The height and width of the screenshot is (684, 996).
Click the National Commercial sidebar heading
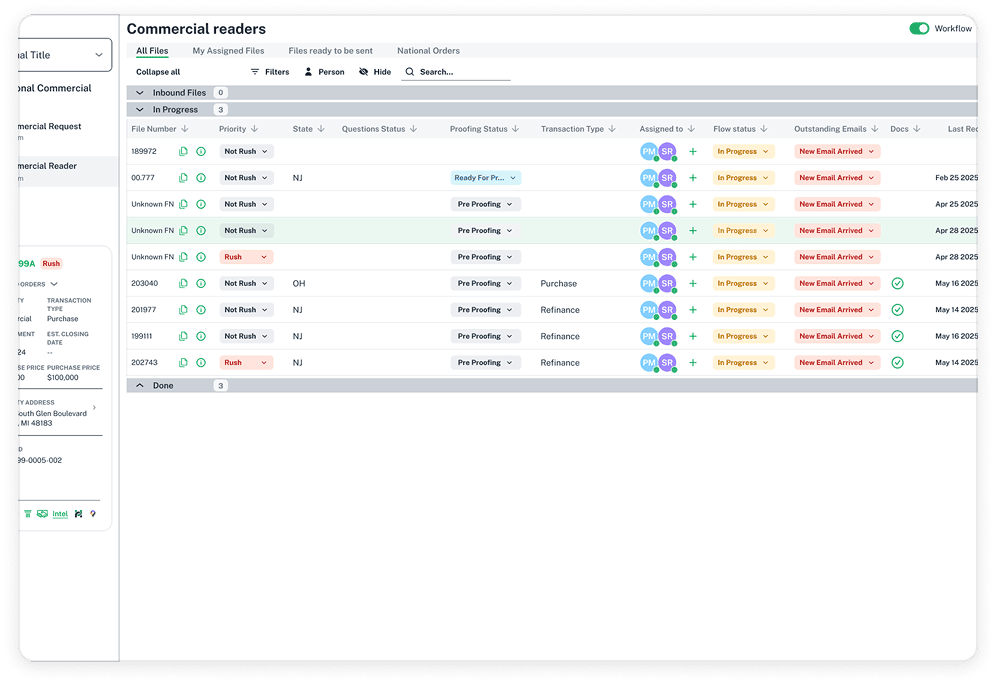(x=55, y=88)
